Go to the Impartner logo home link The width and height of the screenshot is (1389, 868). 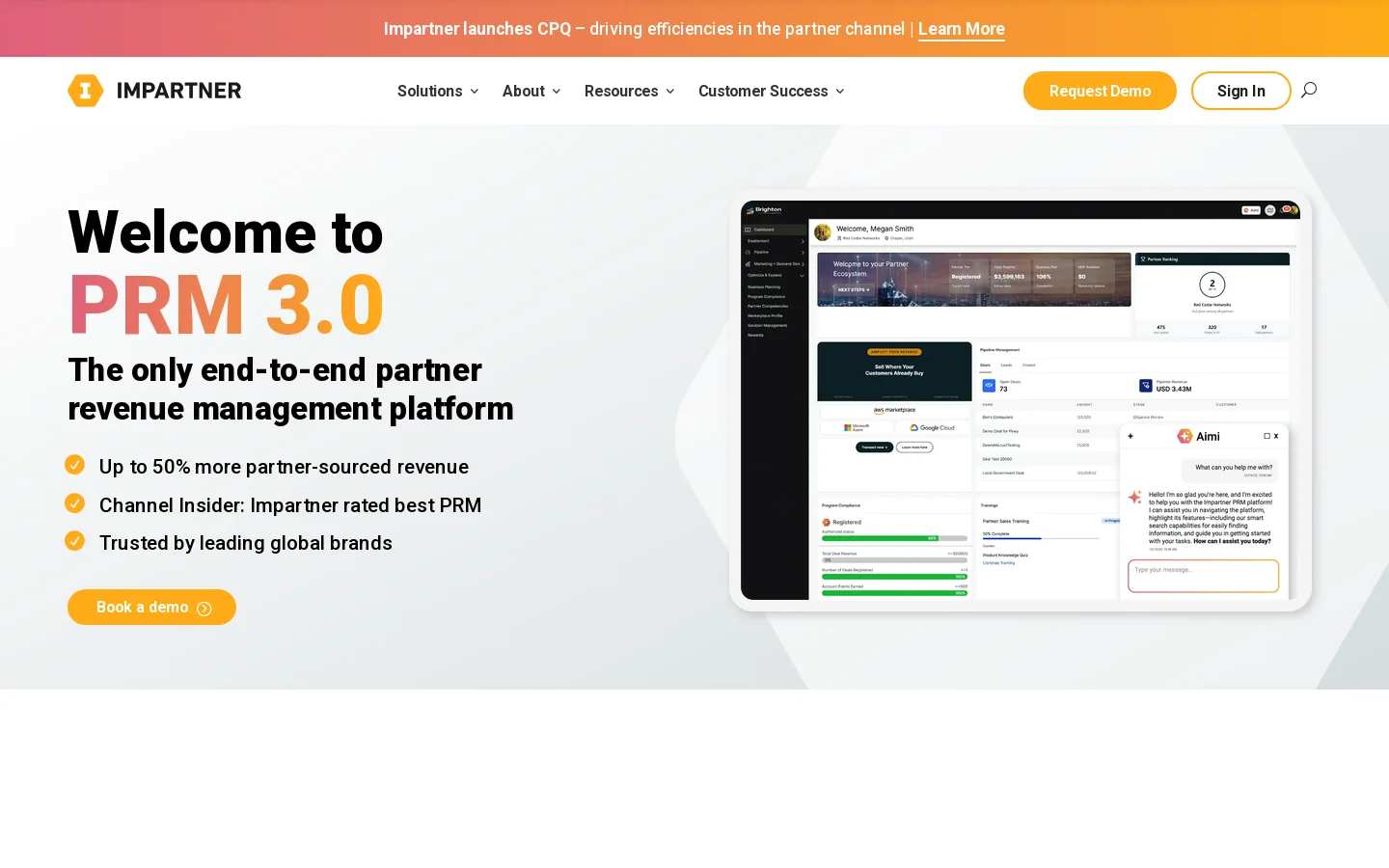[x=154, y=91]
